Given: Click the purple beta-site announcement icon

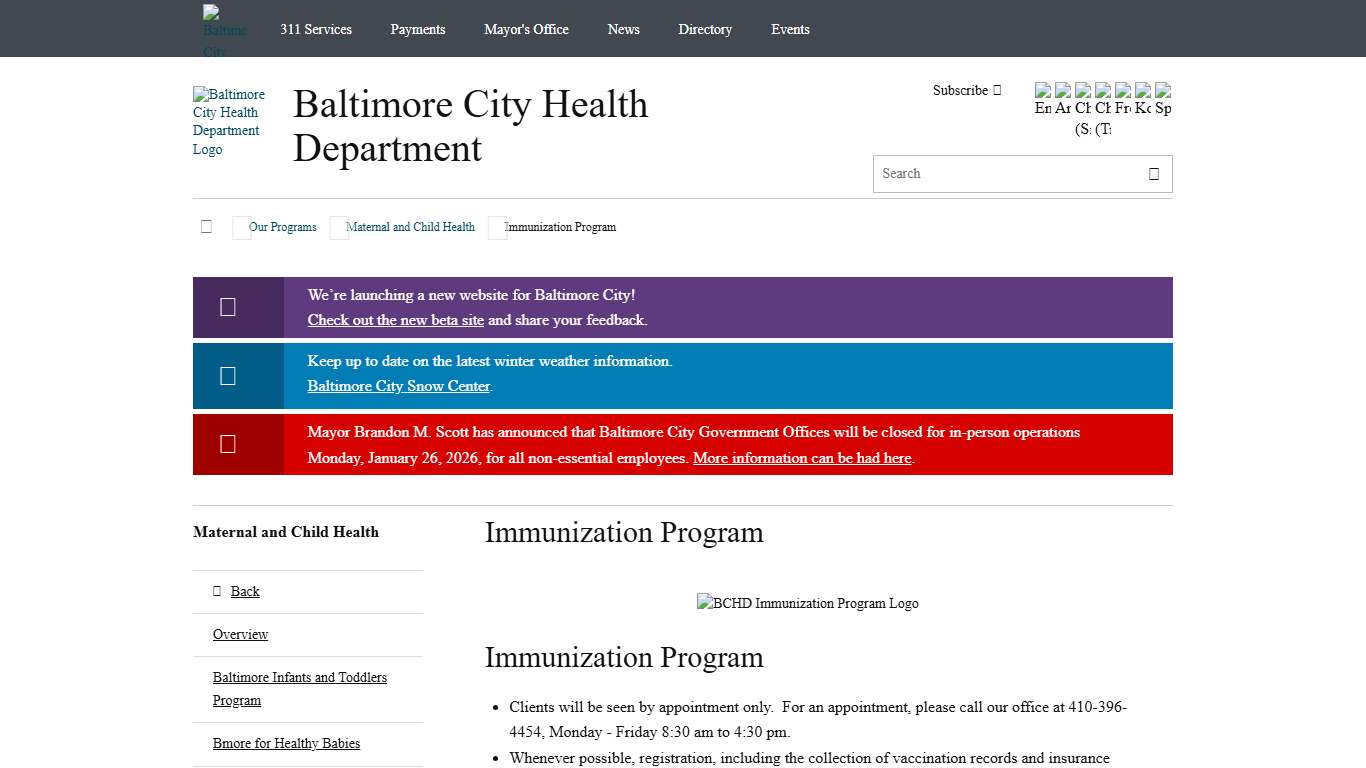Looking at the screenshot, I should point(227,307).
